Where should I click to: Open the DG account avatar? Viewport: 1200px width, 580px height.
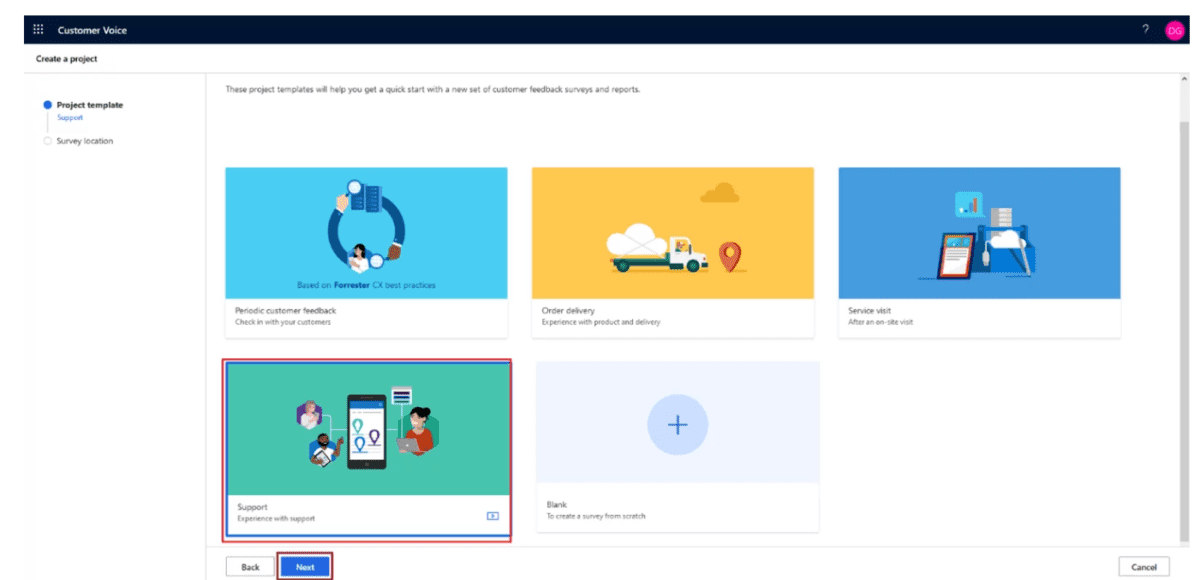click(1177, 29)
